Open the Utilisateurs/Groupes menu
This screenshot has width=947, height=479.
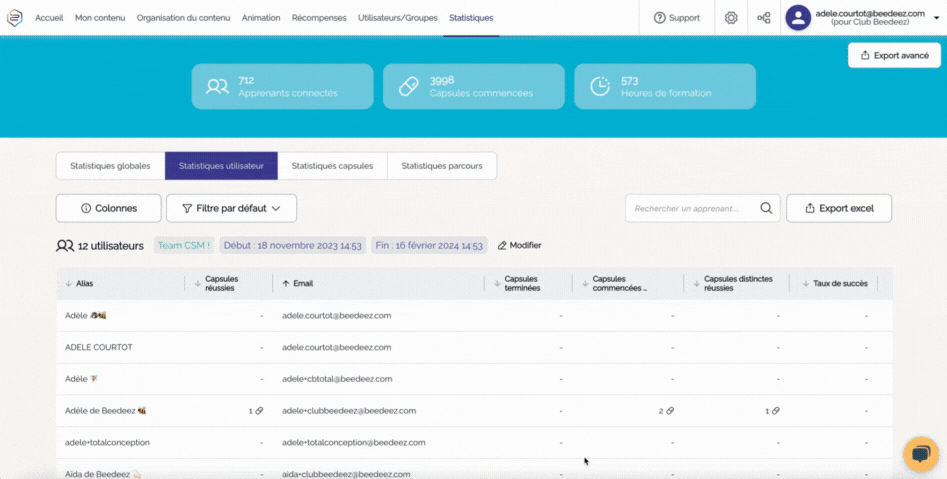(x=397, y=18)
